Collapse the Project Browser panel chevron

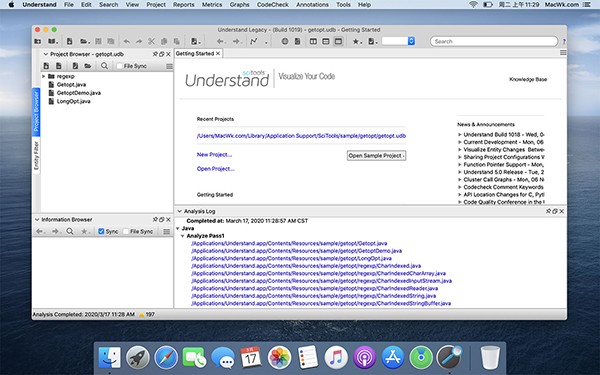46,54
